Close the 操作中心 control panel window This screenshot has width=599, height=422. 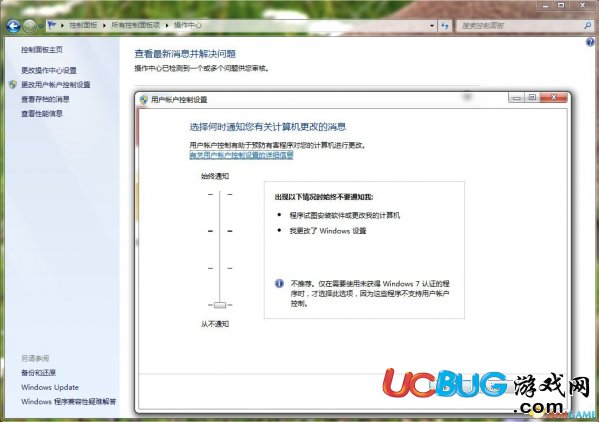click(583, 5)
